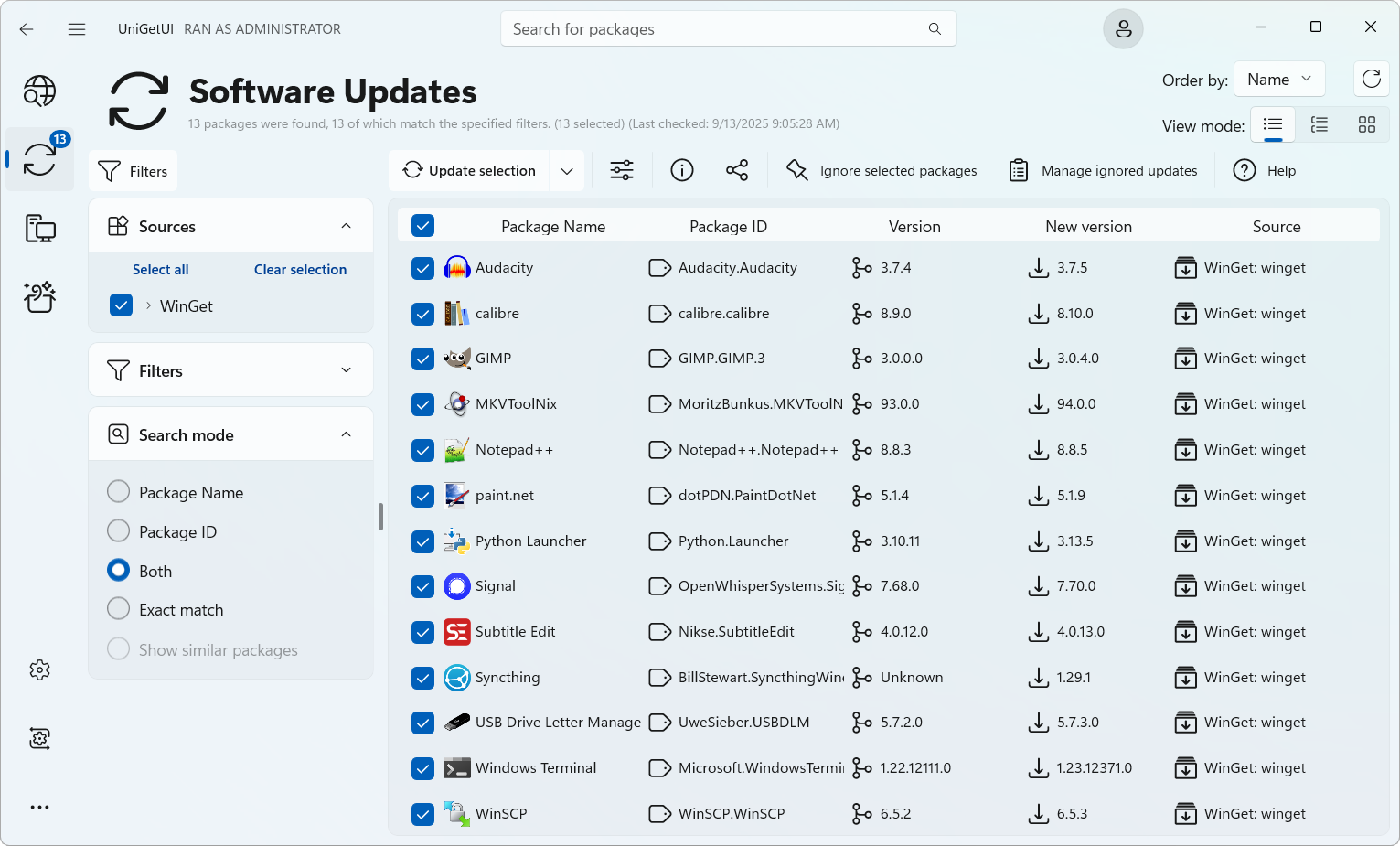Open Discover Packages globe icon in sidebar
Screen dimensions: 1400x846
[x=39, y=91]
